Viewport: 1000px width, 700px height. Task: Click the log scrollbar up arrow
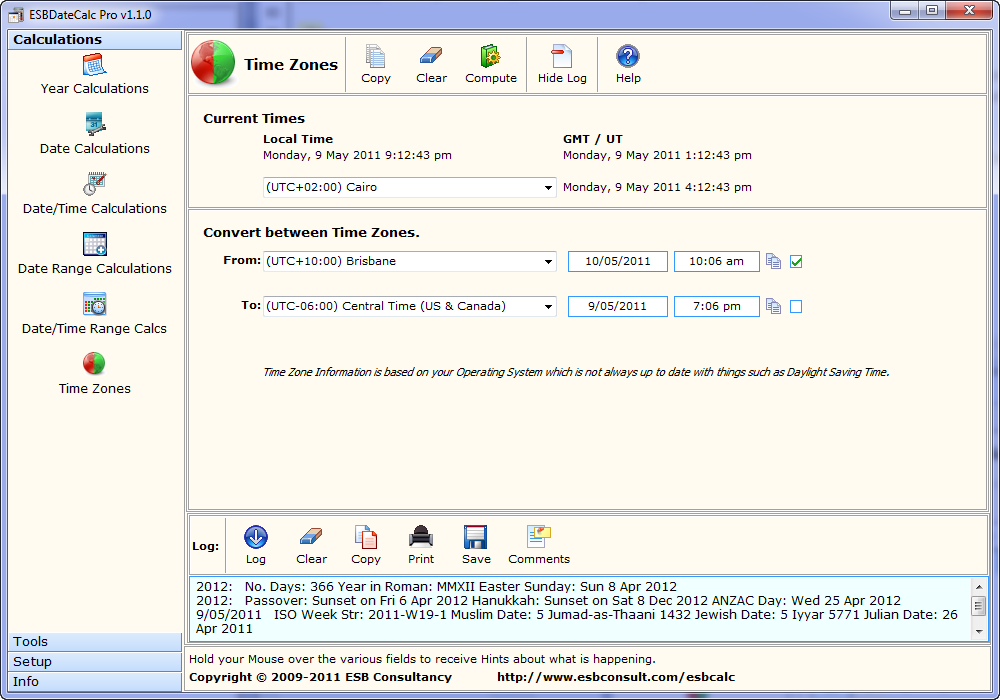(978, 587)
